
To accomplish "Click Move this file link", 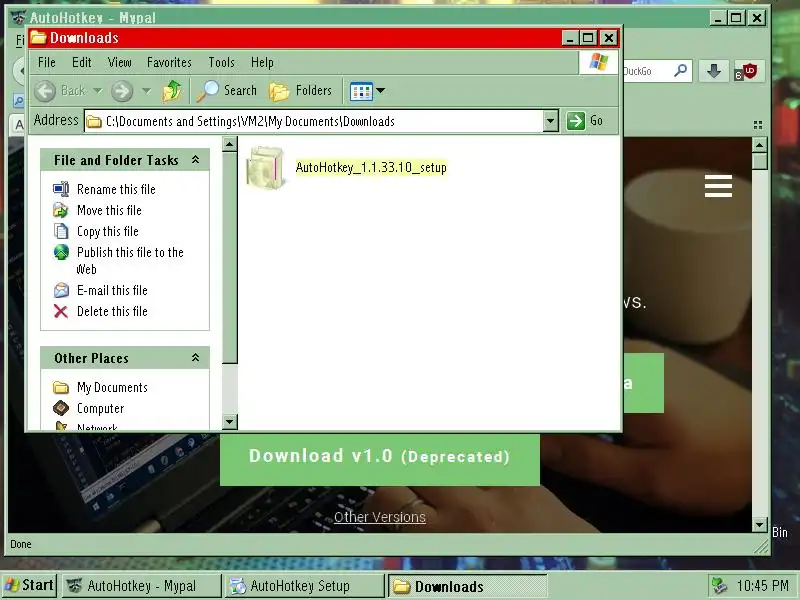I will coord(109,210).
